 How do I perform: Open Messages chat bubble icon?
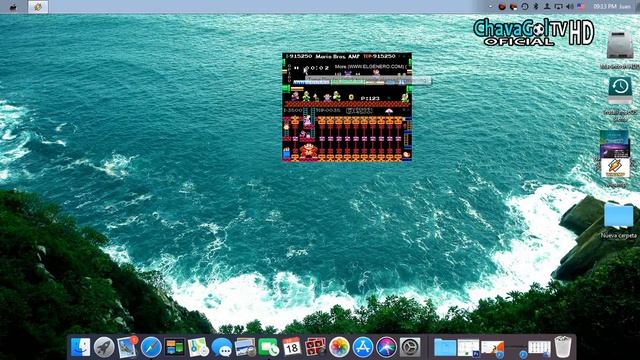tap(222, 347)
